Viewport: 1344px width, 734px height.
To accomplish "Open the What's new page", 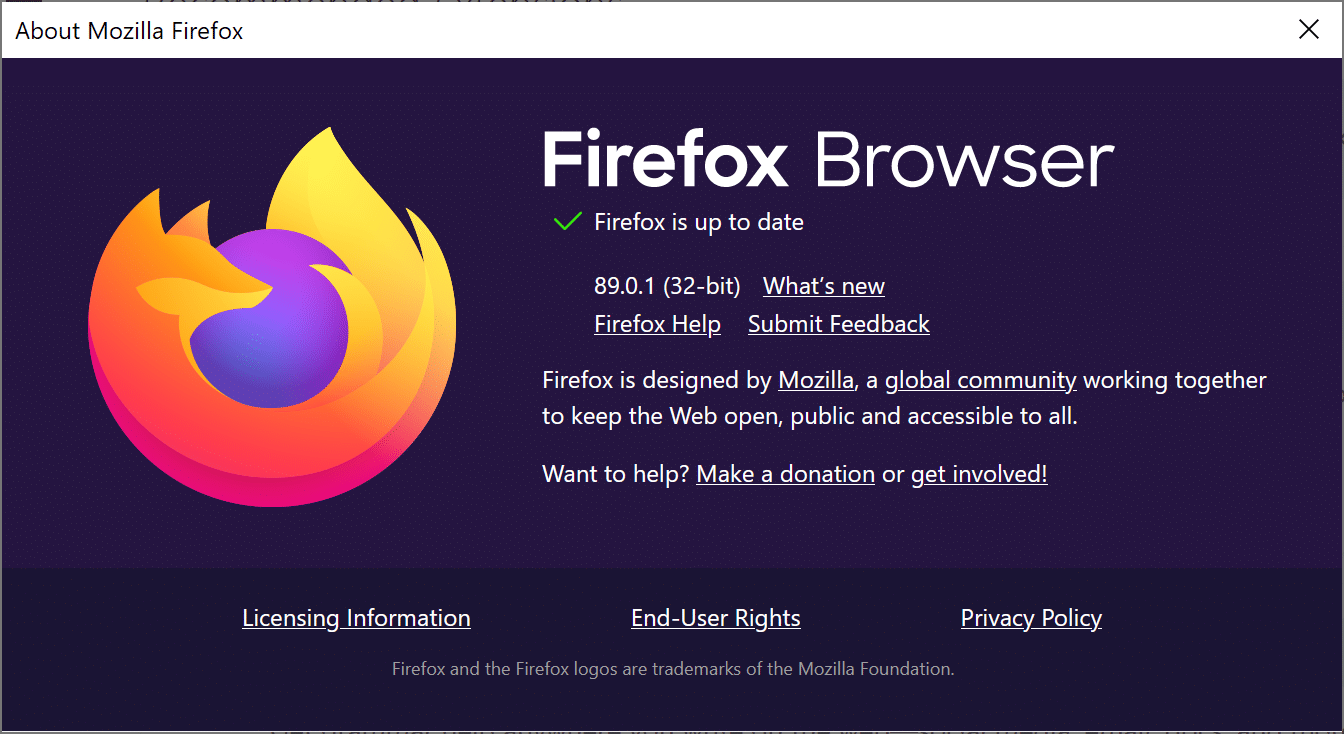I will pyautogui.click(x=823, y=286).
